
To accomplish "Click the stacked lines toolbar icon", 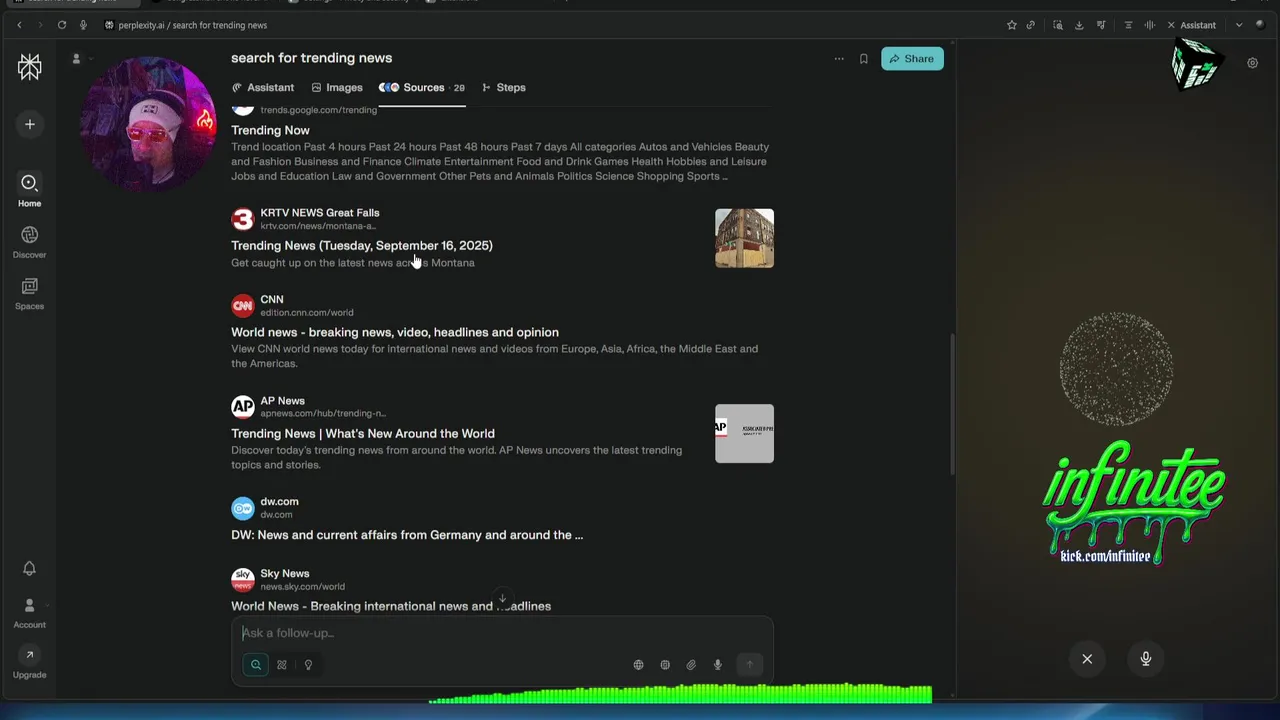I will click(x=1128, y=25).
